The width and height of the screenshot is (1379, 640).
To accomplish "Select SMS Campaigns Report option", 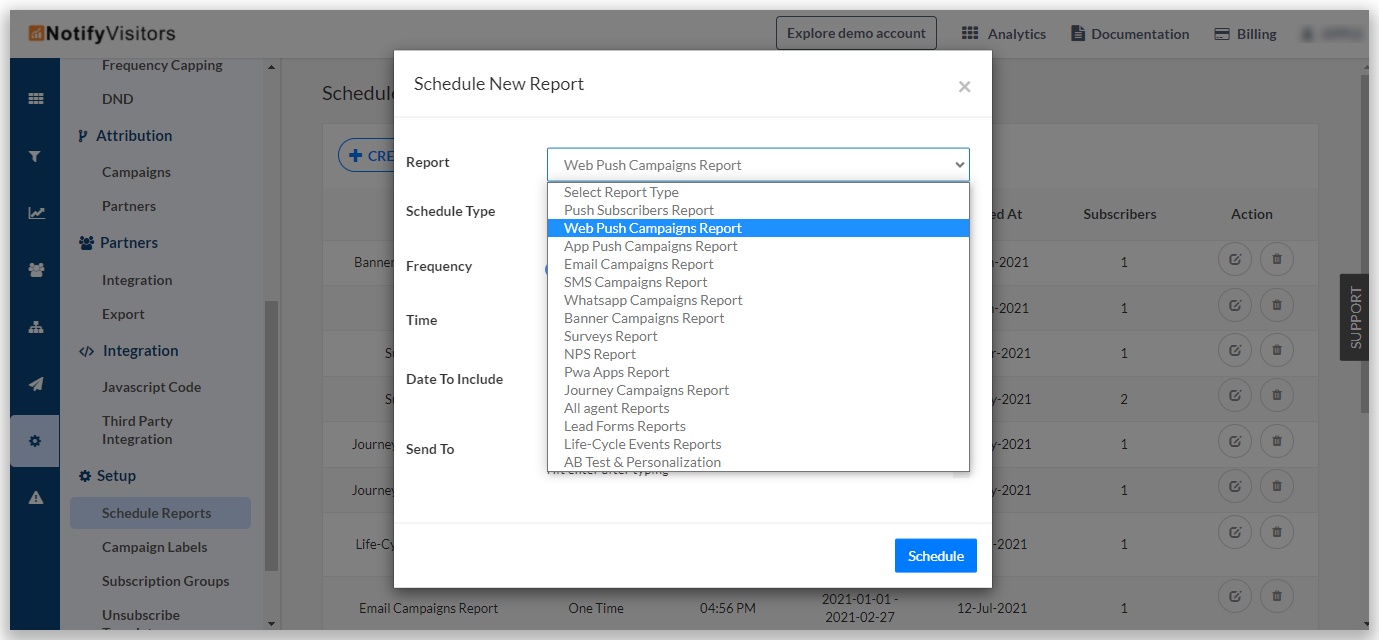I will [758, 282].
